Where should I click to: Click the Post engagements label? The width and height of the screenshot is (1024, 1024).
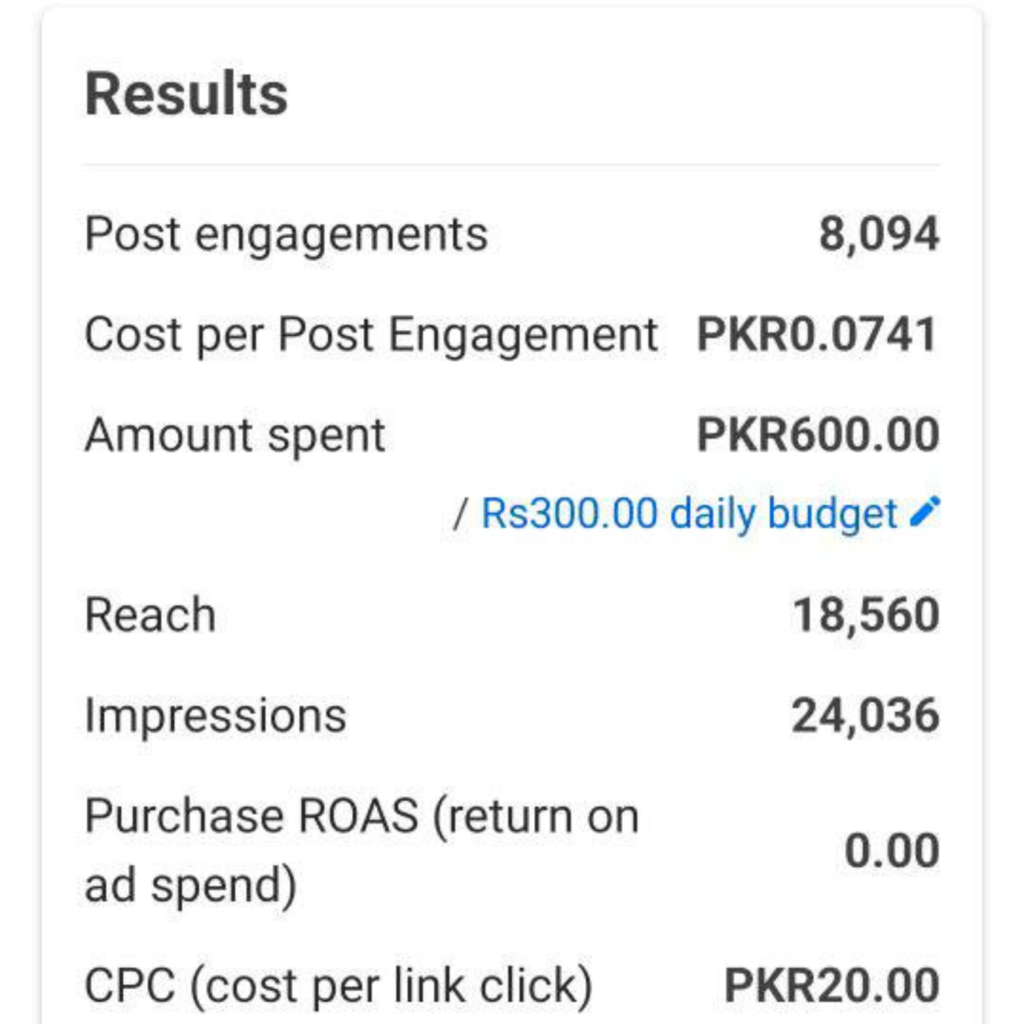[x=286, y=235]
